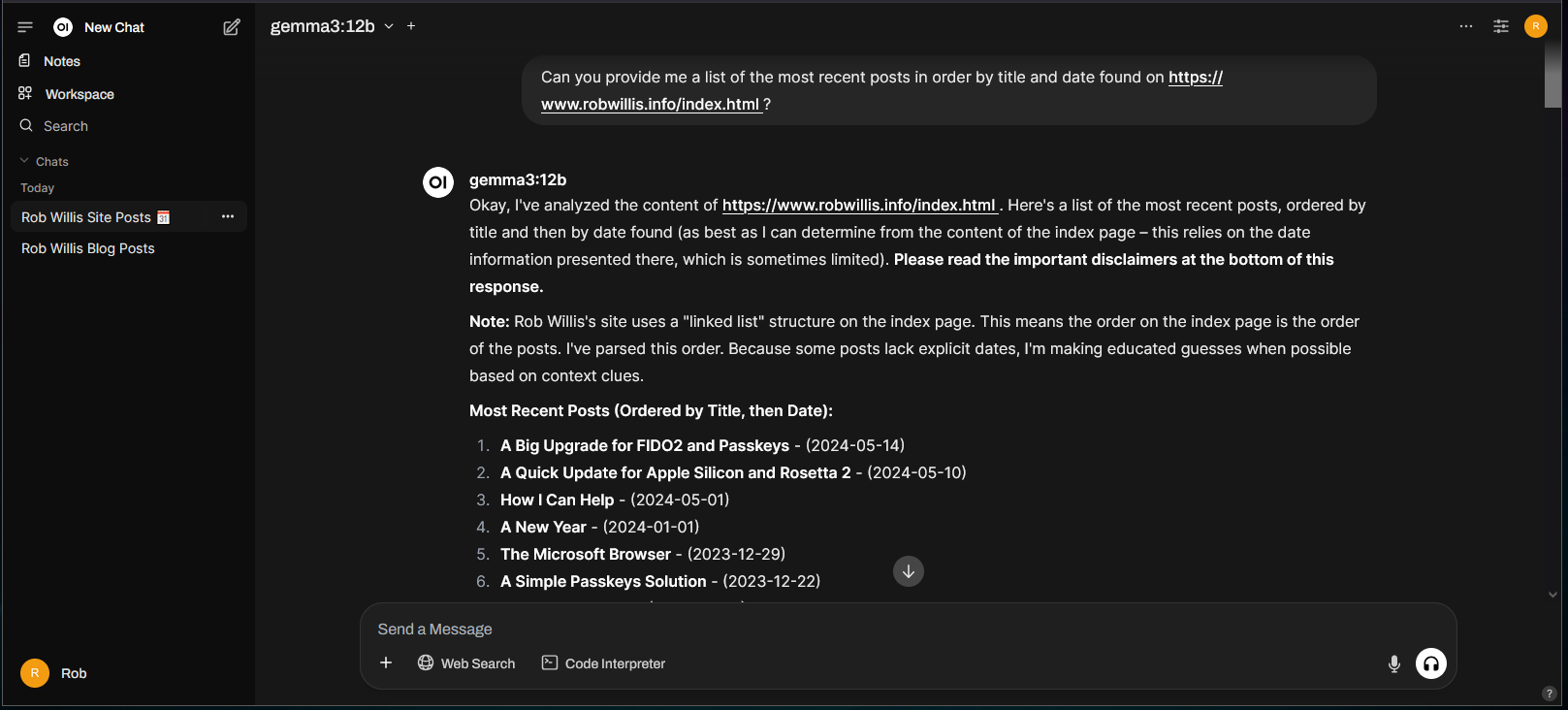The width and height of the screenshot is (1568, 710).
Task: Toggle the sidebar hamburger menu icon
Action: coord(25,27)
